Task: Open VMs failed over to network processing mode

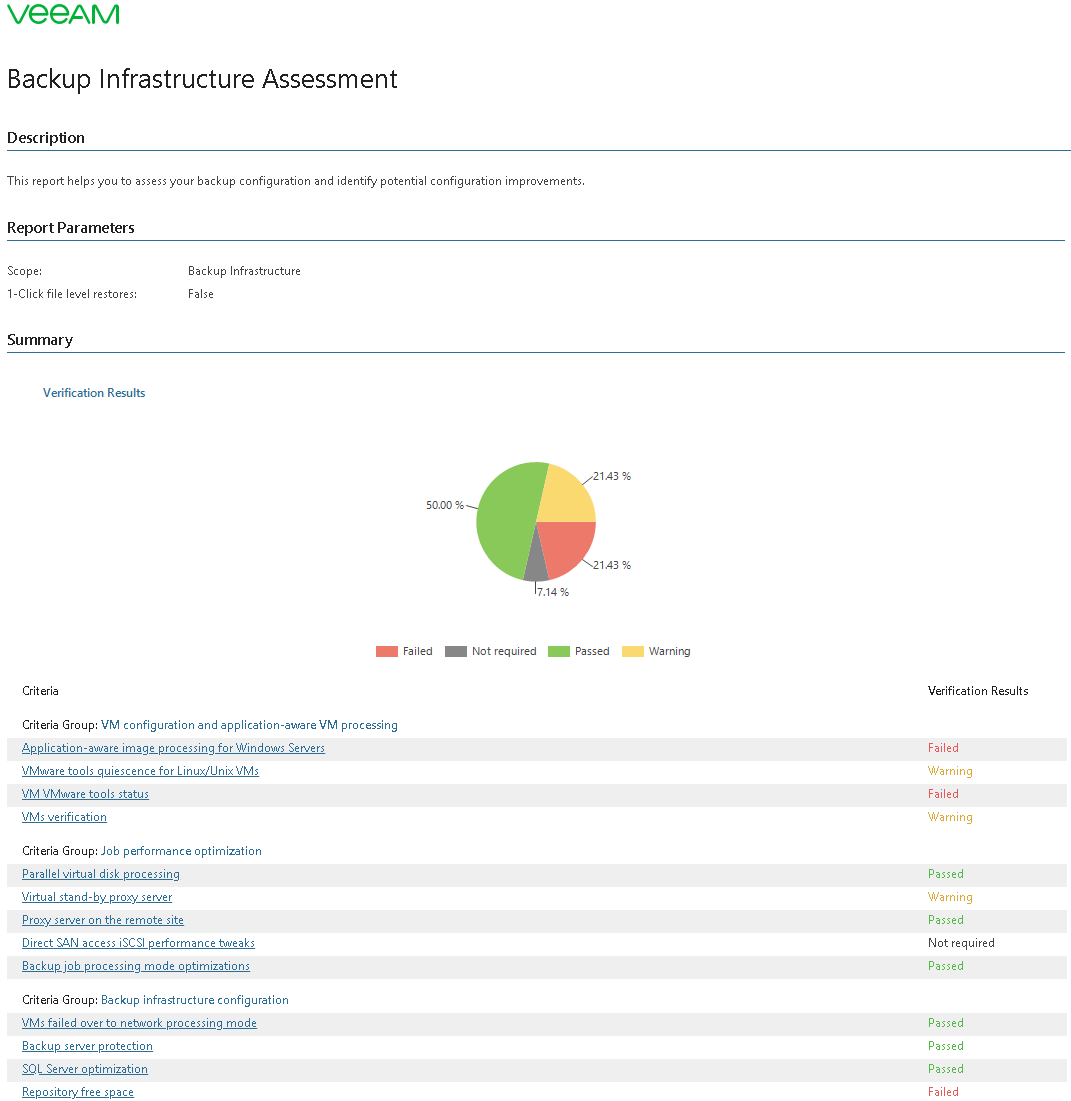Action: click(139, 1024)
